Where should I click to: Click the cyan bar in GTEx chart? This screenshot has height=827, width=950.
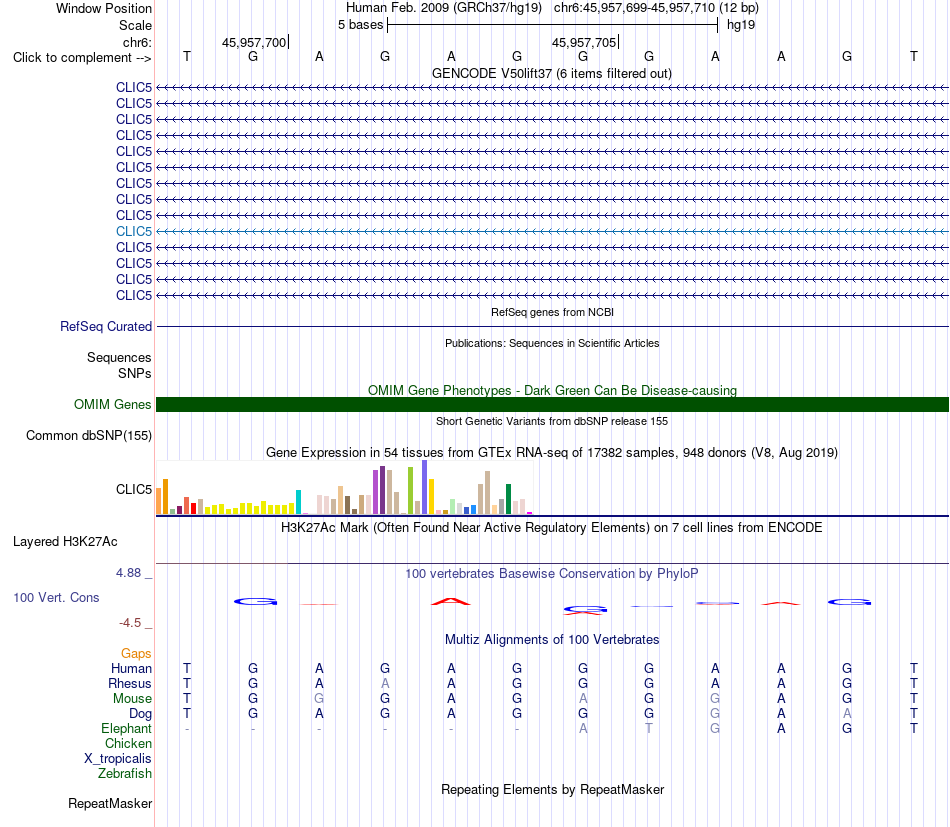point(299,502)
